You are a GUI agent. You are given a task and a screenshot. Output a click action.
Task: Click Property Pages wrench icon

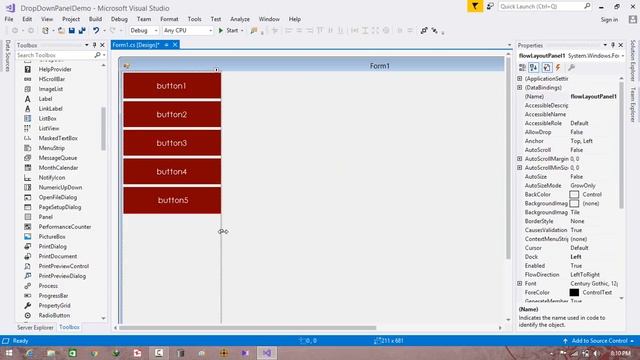571,68
